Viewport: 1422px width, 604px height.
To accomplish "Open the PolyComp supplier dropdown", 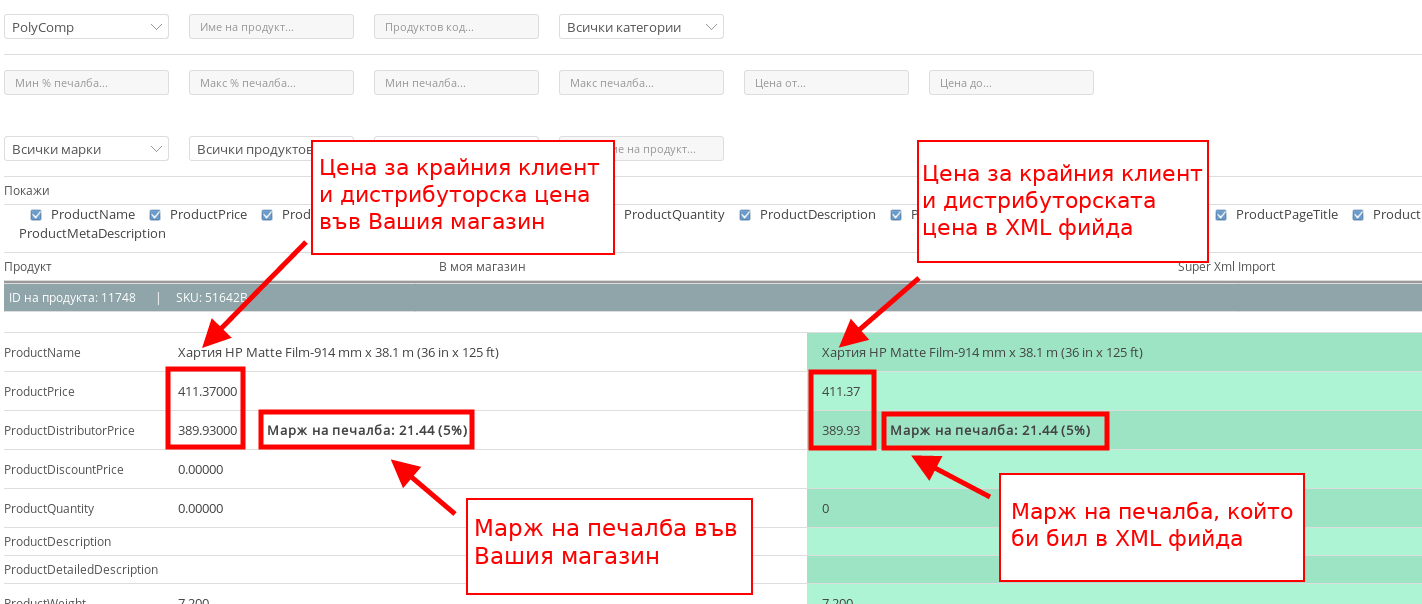I will (86, 27).
